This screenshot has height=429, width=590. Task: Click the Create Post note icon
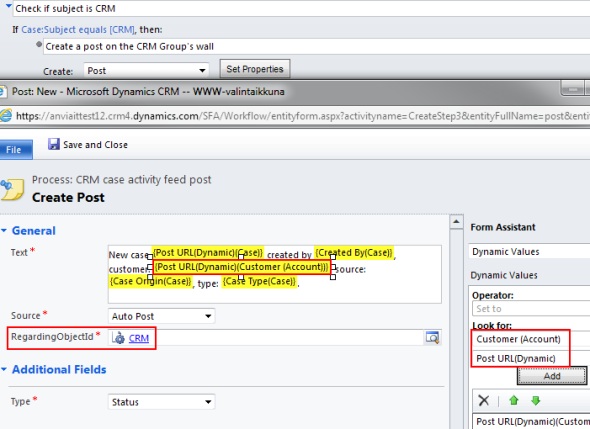pos(12,190)
